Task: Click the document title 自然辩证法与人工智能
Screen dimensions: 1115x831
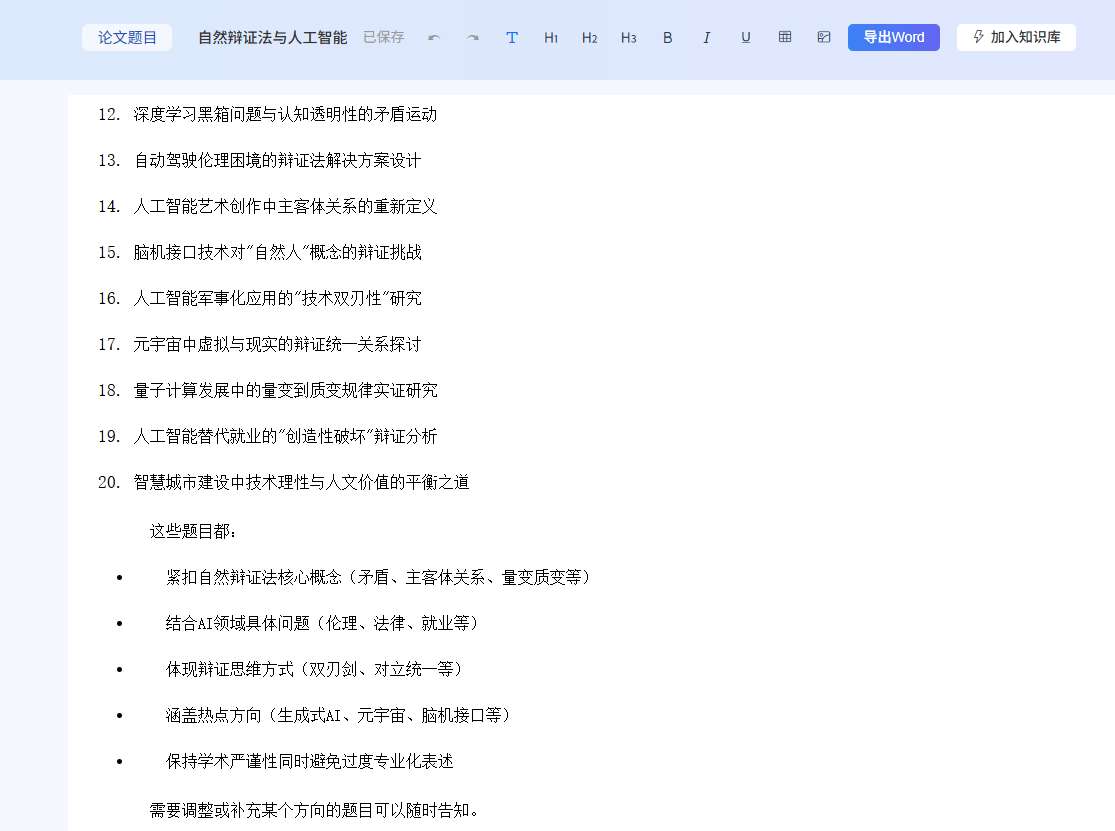Action: tap(271, 37)
